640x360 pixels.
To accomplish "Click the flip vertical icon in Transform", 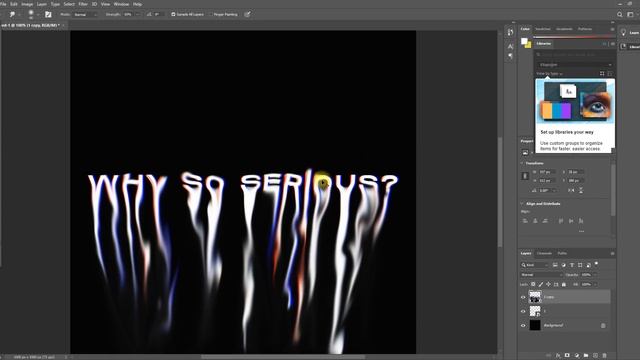I will pos(581,191).
